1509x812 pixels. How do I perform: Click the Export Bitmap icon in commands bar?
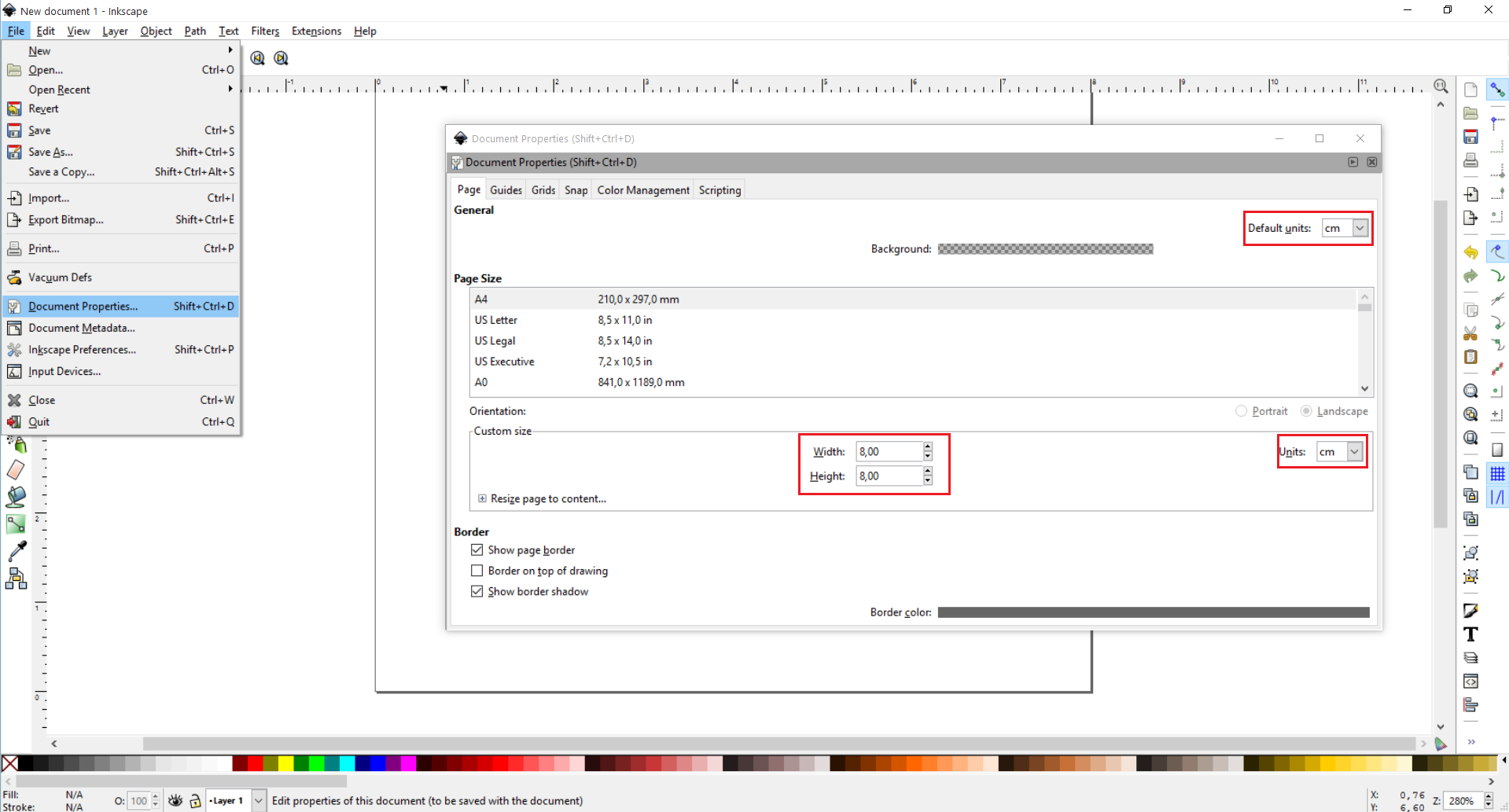pyautogui.click(x=1470, y=219)
